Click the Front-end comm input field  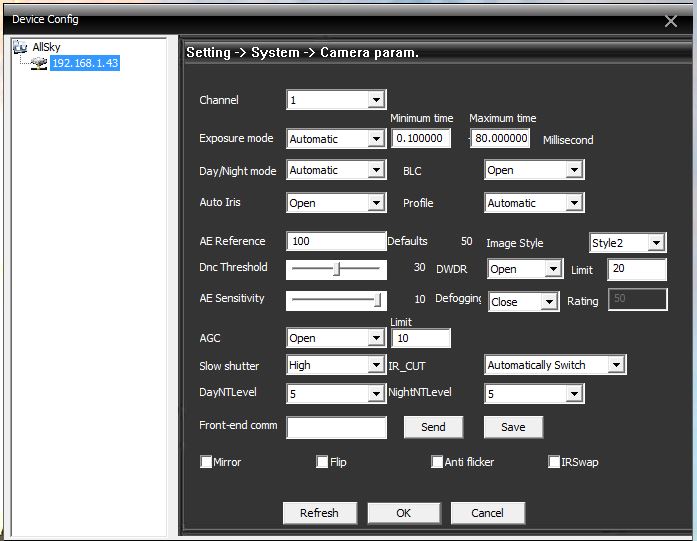[336, 428]
